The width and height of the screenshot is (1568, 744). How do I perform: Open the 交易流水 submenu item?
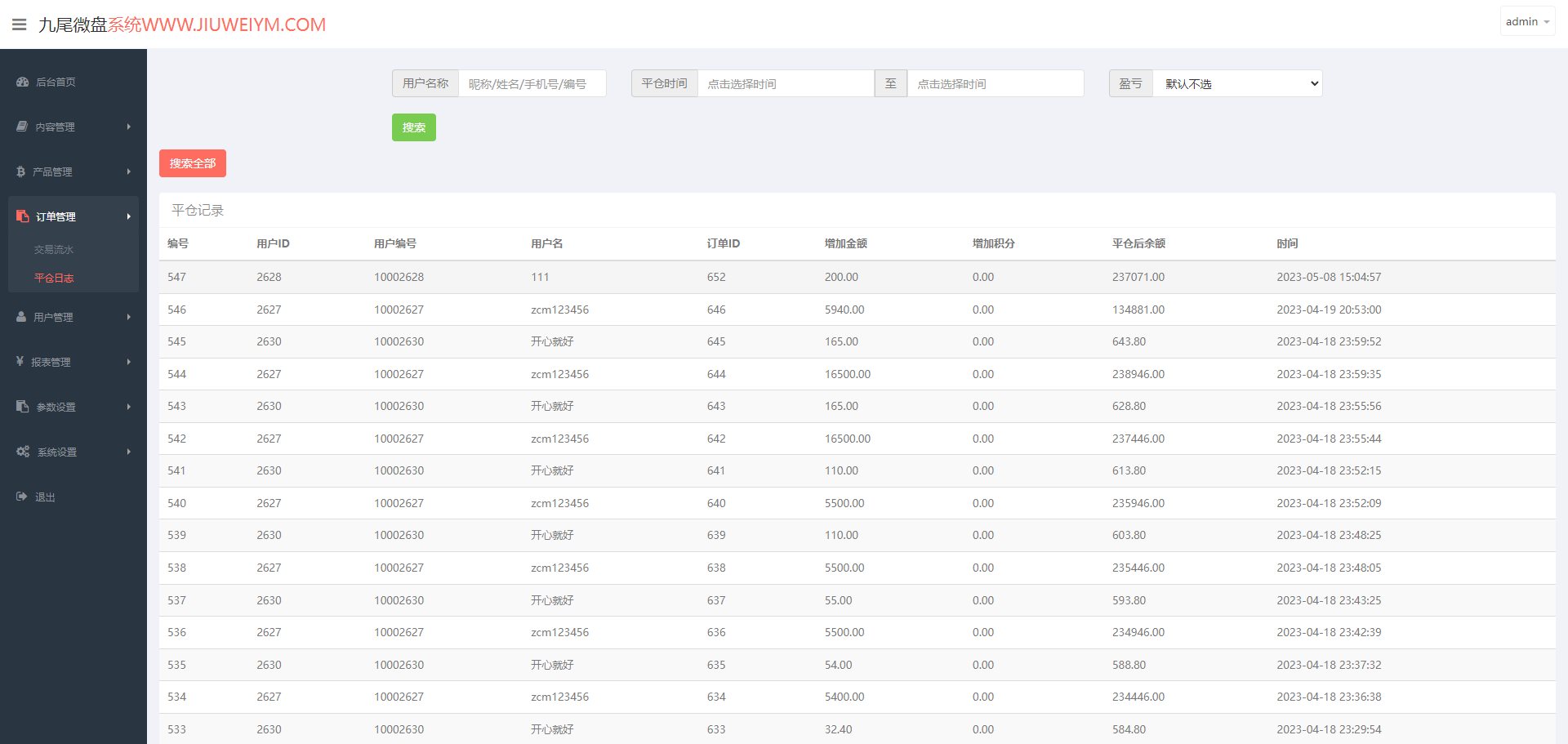(54, 250)
